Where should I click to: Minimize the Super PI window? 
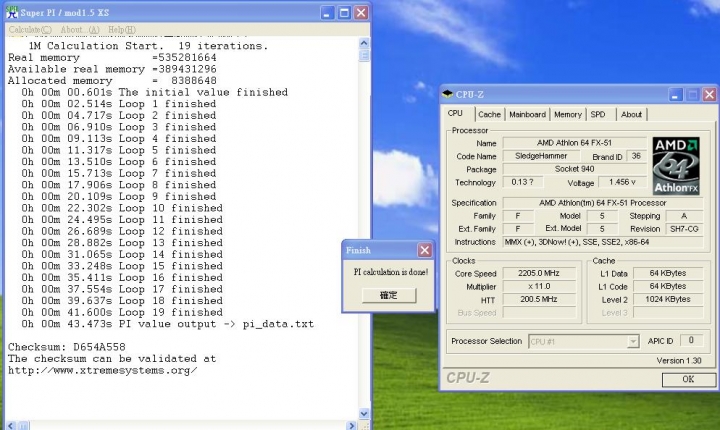(x=327, y=13)
